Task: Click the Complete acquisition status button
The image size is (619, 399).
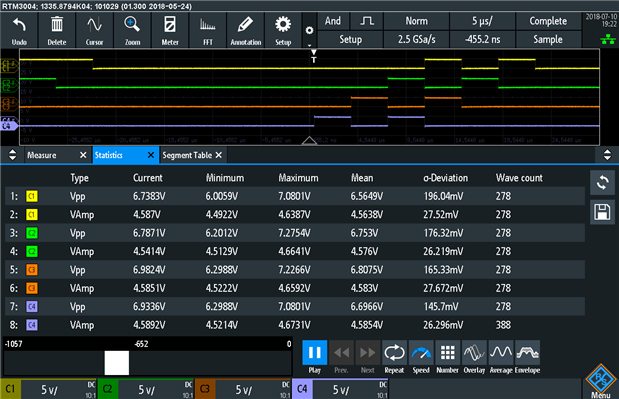Action: click(x=548, y=21)
